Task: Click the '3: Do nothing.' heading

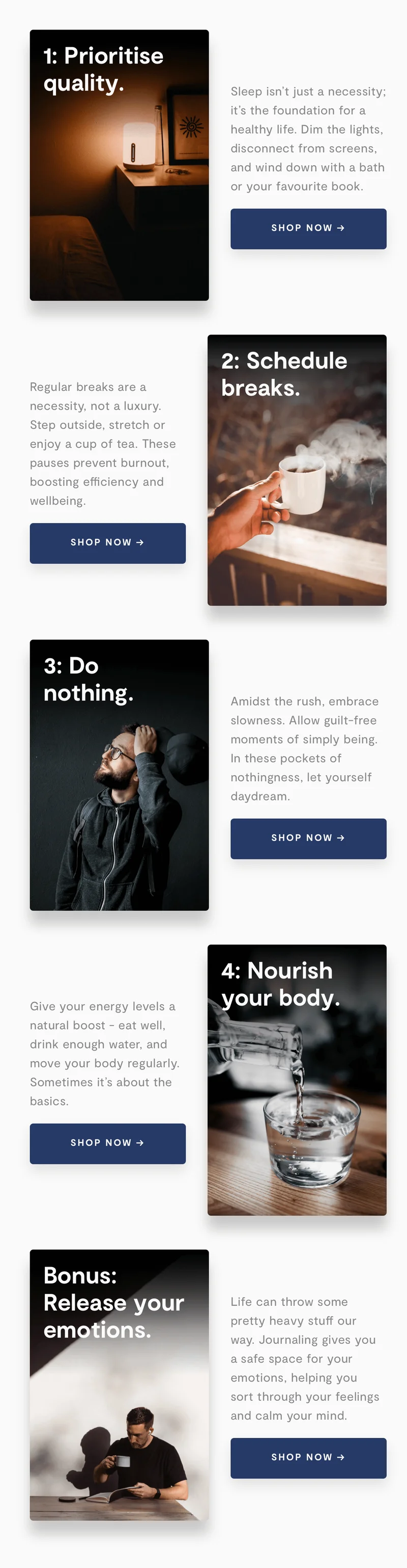Action: (89, 680)
